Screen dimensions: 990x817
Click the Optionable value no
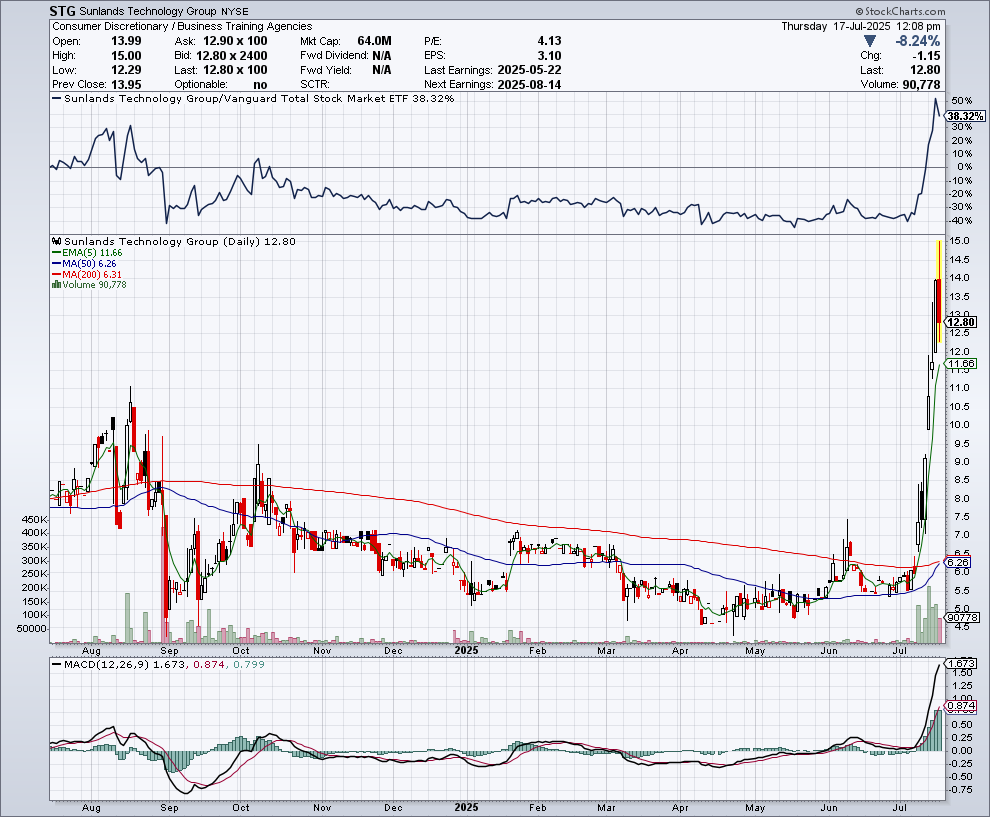coord(259,85)
